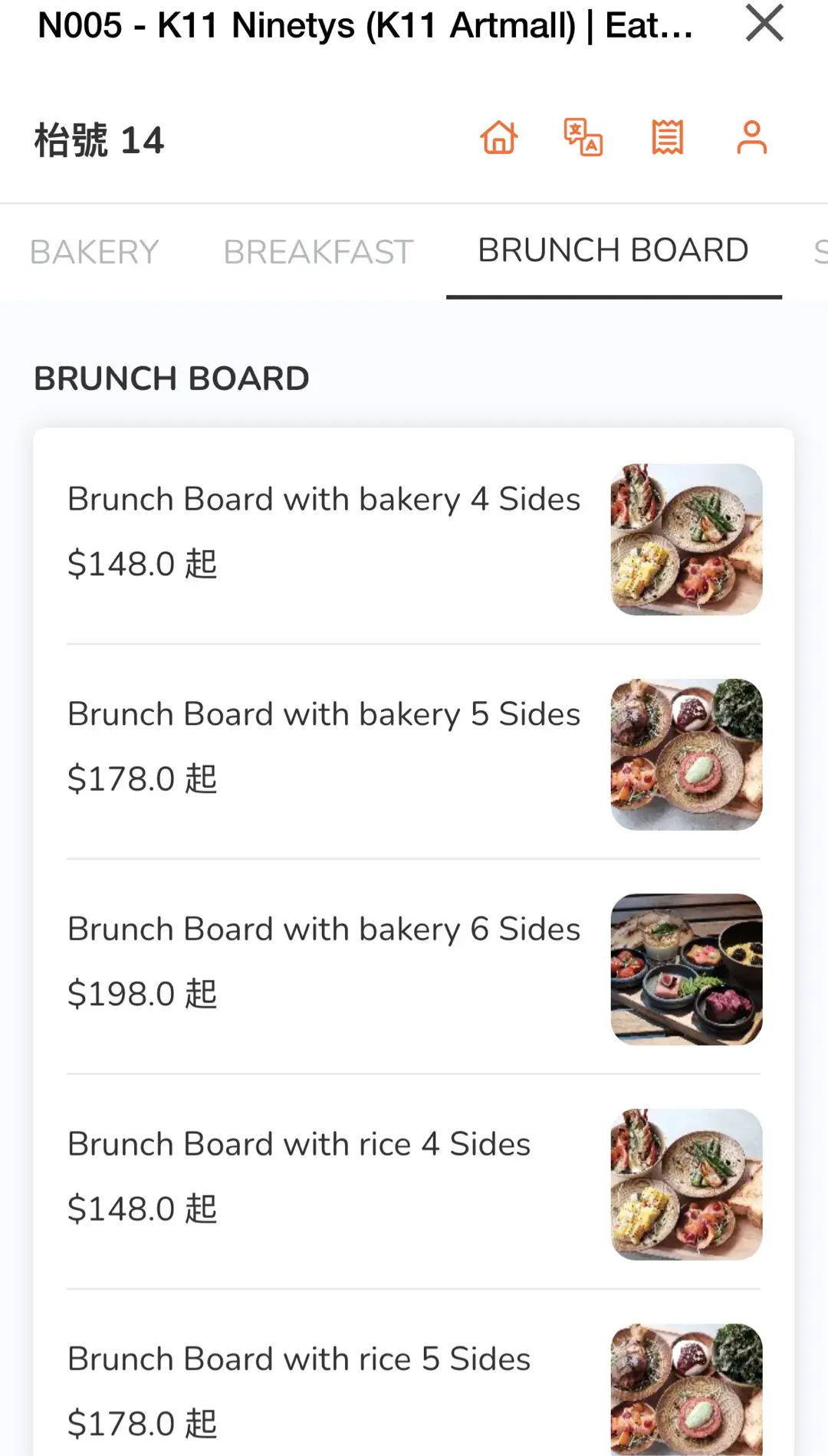
Task: Tap the user account icon
Action: [x=751, y=138]
